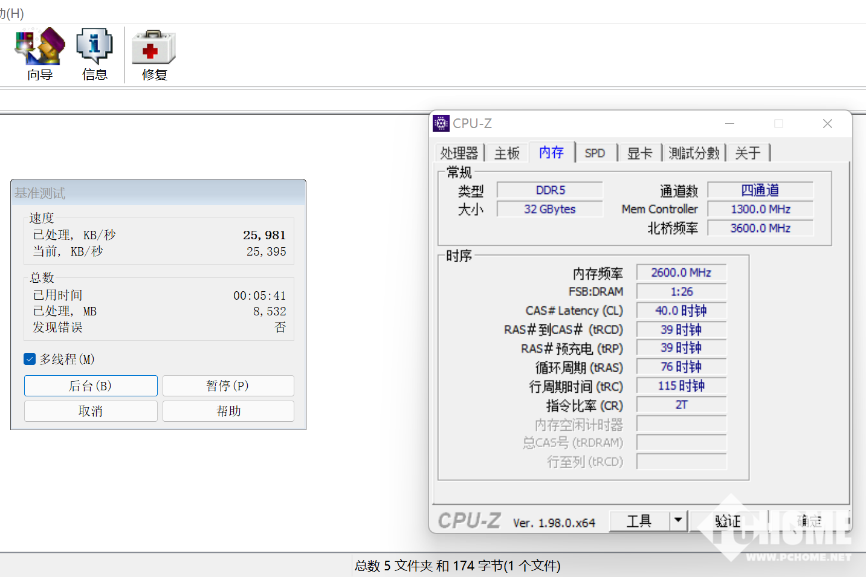Click the 2600.0 MHz 内存频率 value

682,273
